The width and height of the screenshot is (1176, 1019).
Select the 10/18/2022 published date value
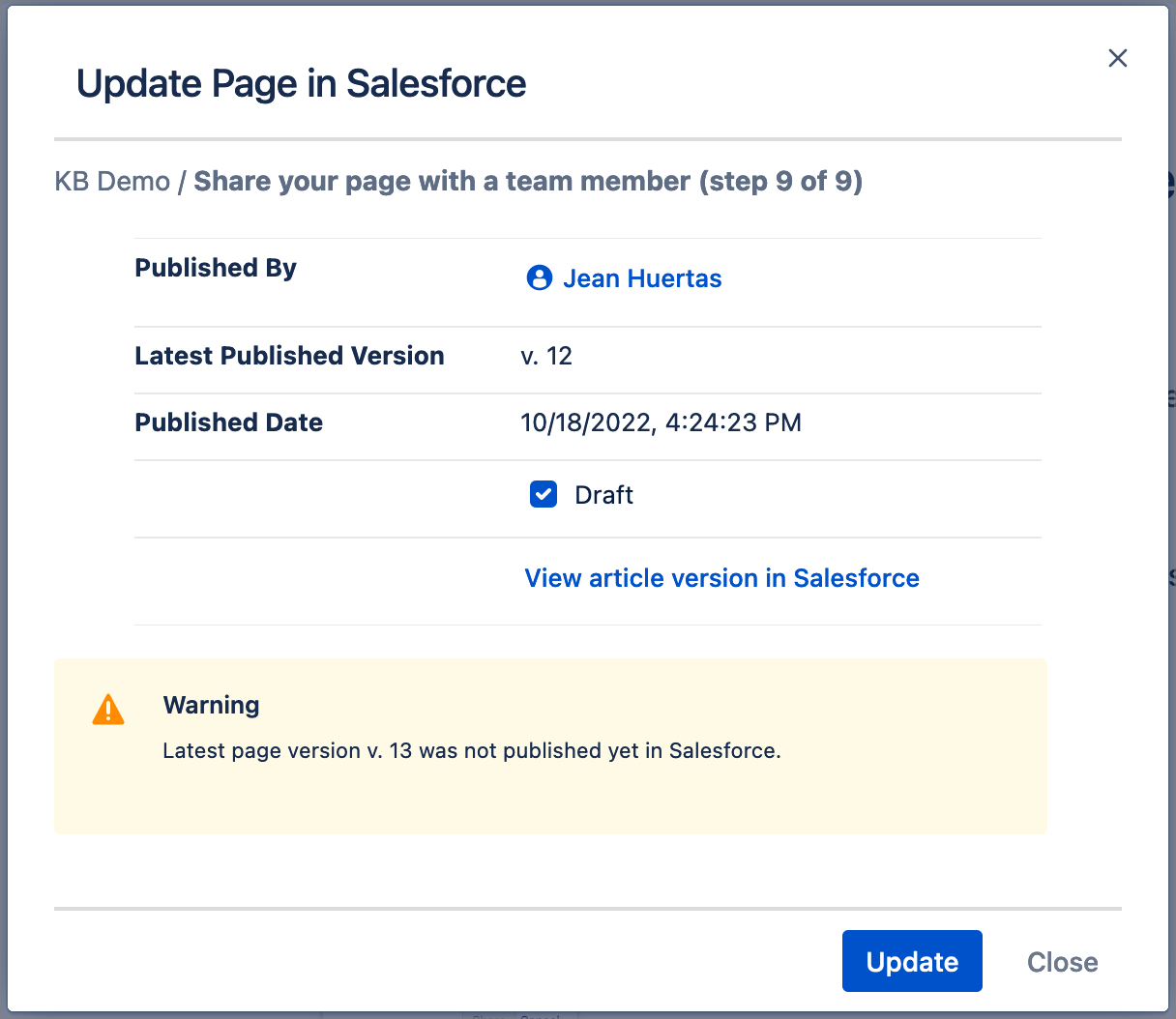click(661, 422)
